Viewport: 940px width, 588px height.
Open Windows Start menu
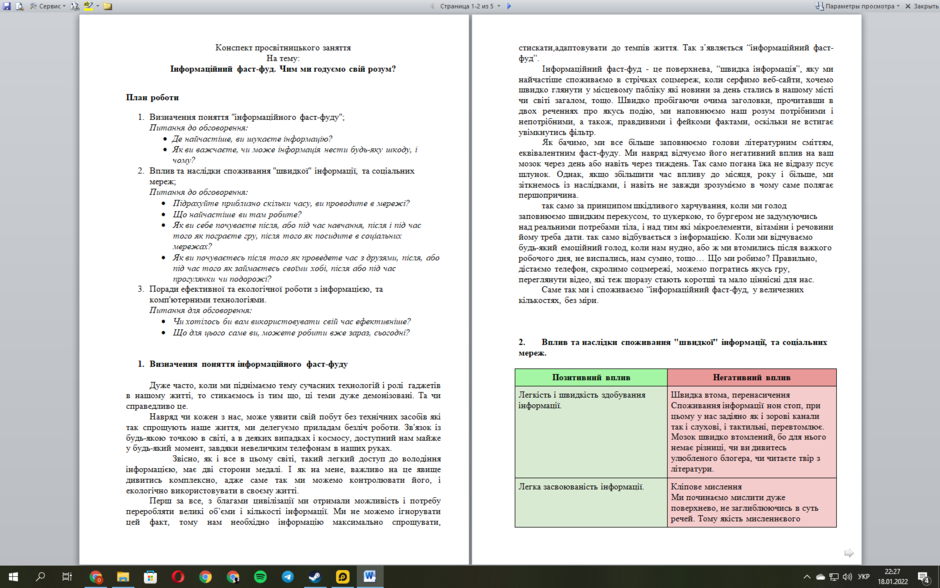[x=13, y=577]
